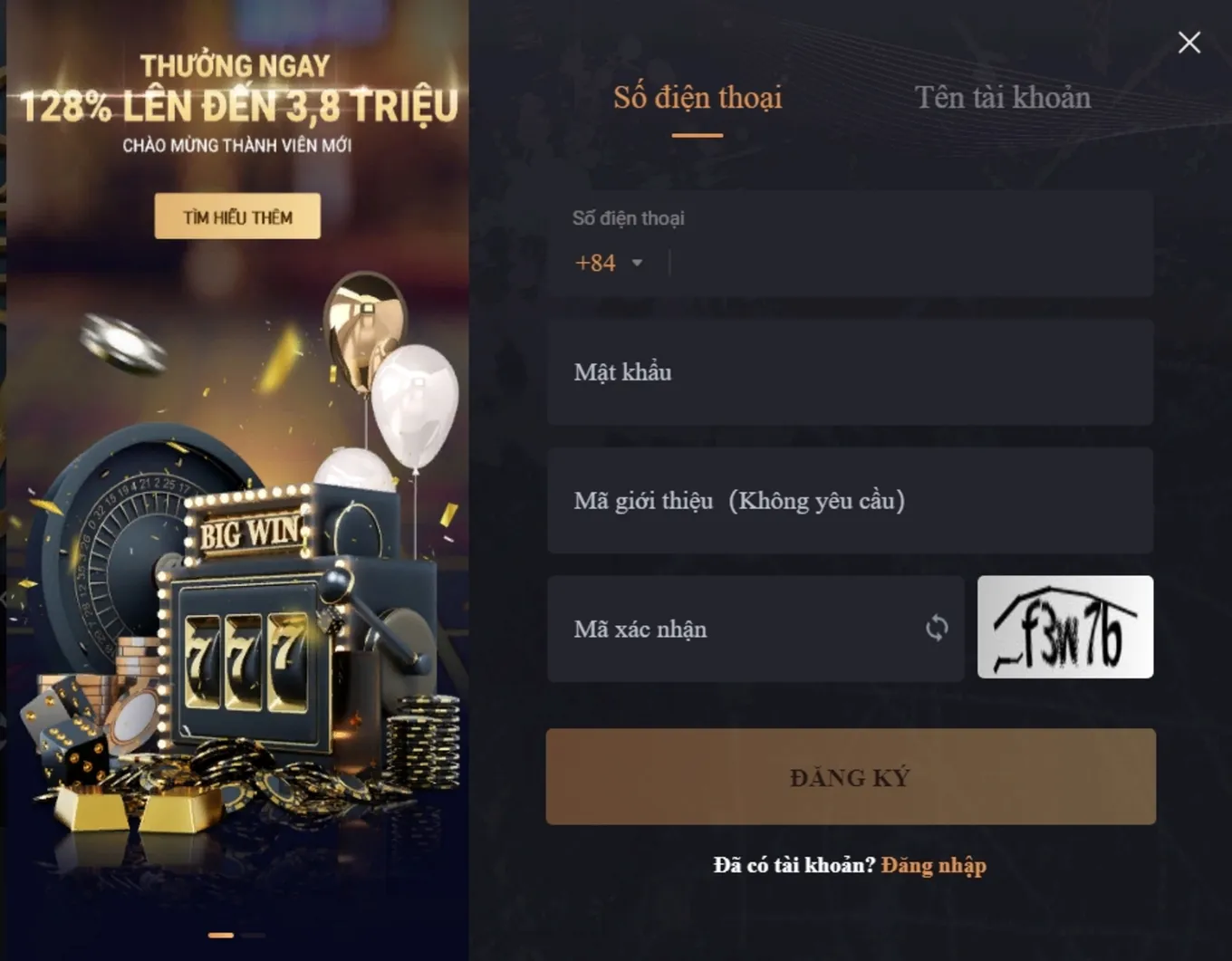Click the golden balloon graphic
This screenshot has width=1232, height=961.
365,328
